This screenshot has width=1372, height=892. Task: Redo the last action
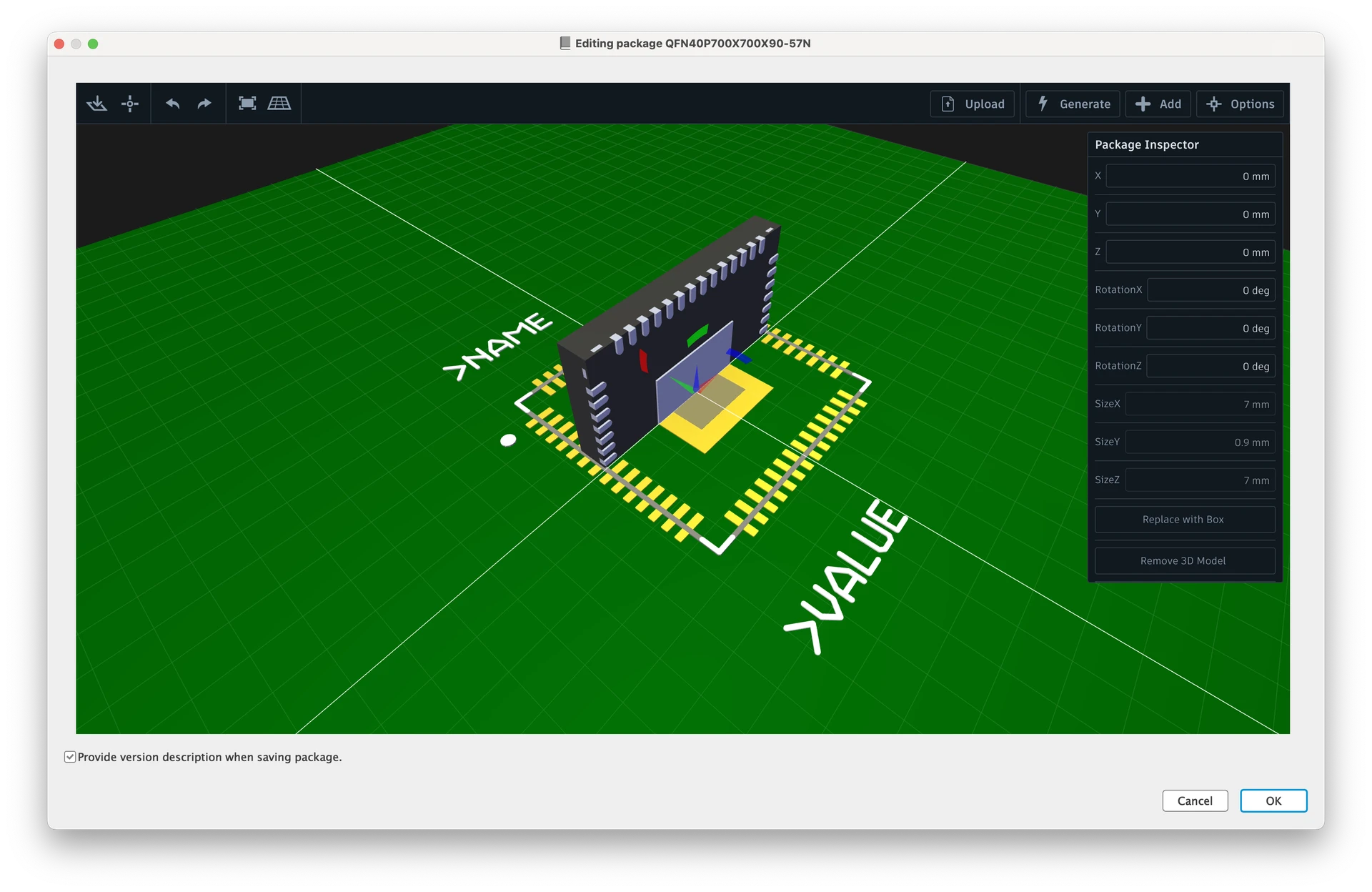click(204, 104)
